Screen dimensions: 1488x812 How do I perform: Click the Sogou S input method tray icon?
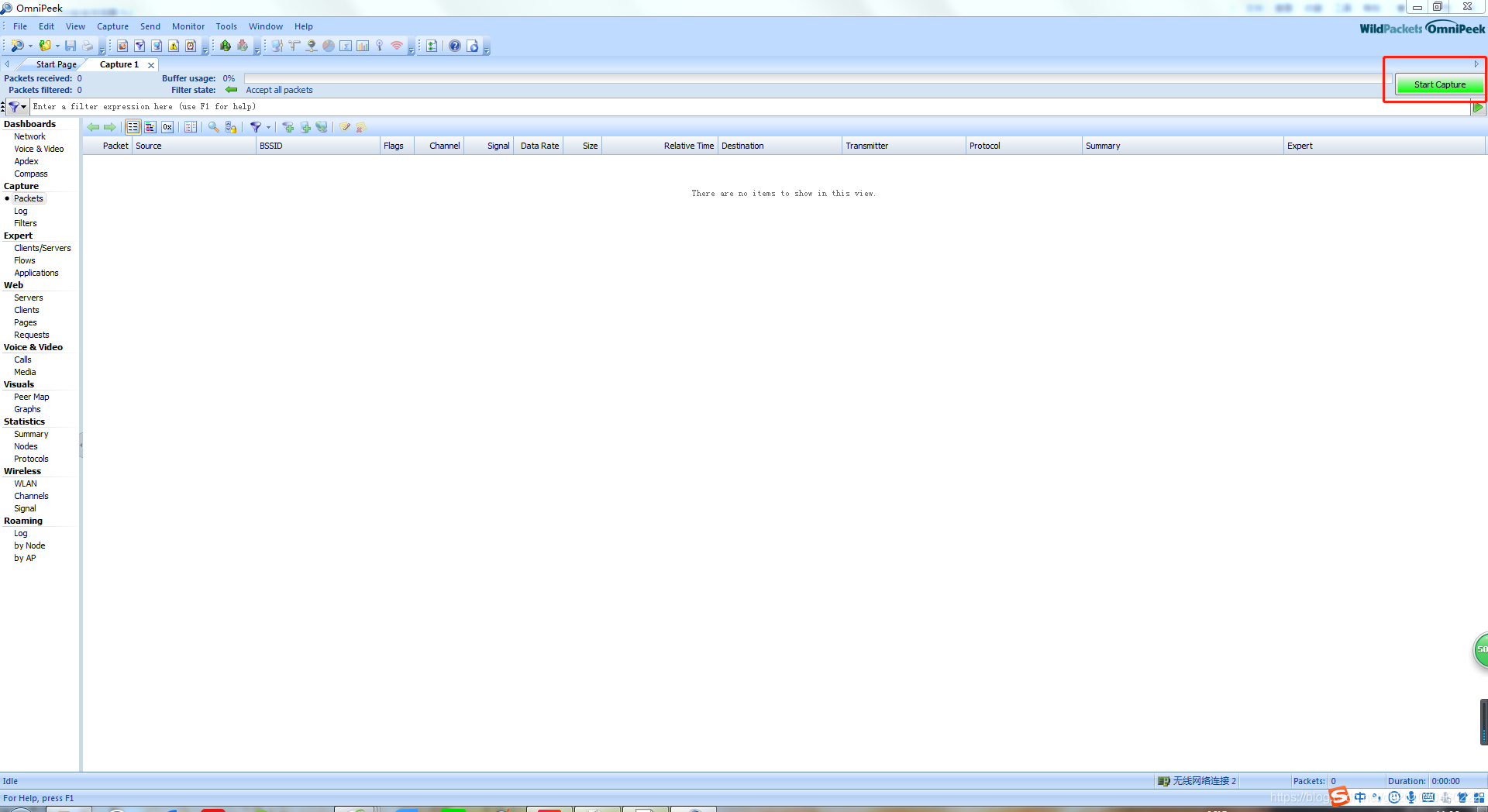[1339, 797]
